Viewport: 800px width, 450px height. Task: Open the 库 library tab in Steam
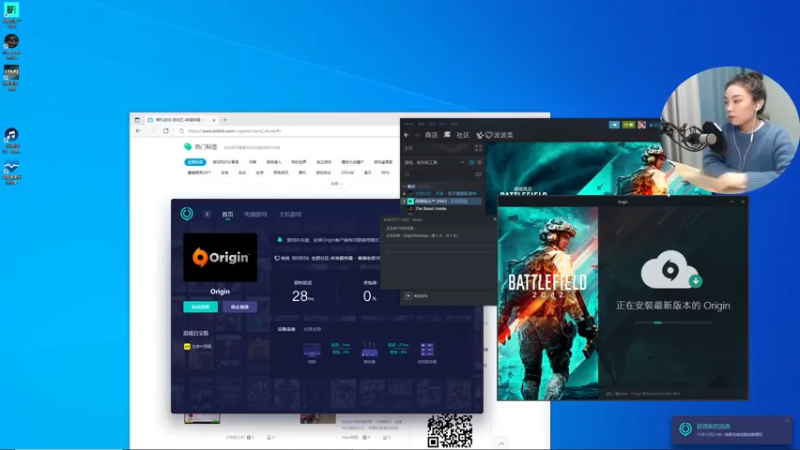point(447,135)
